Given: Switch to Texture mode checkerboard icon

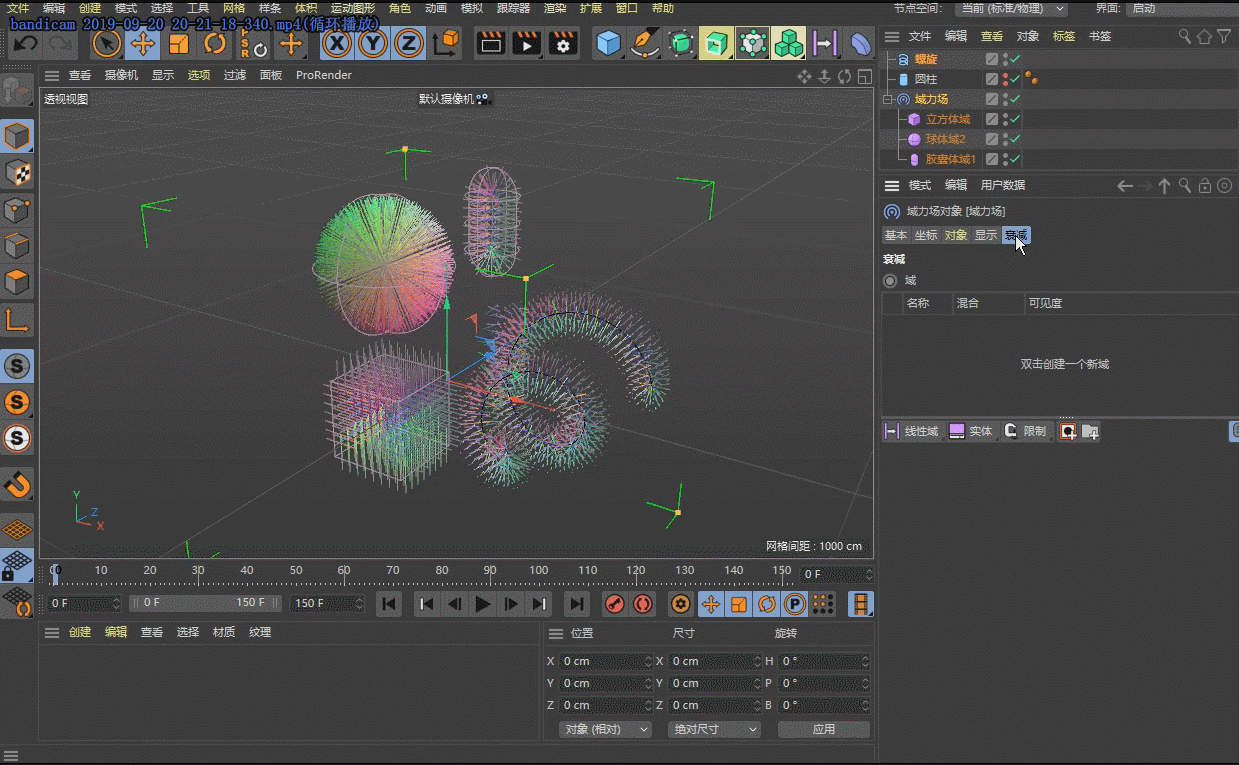Looking at the screenshot, I should pyautogui.click(x=17, y=173).
